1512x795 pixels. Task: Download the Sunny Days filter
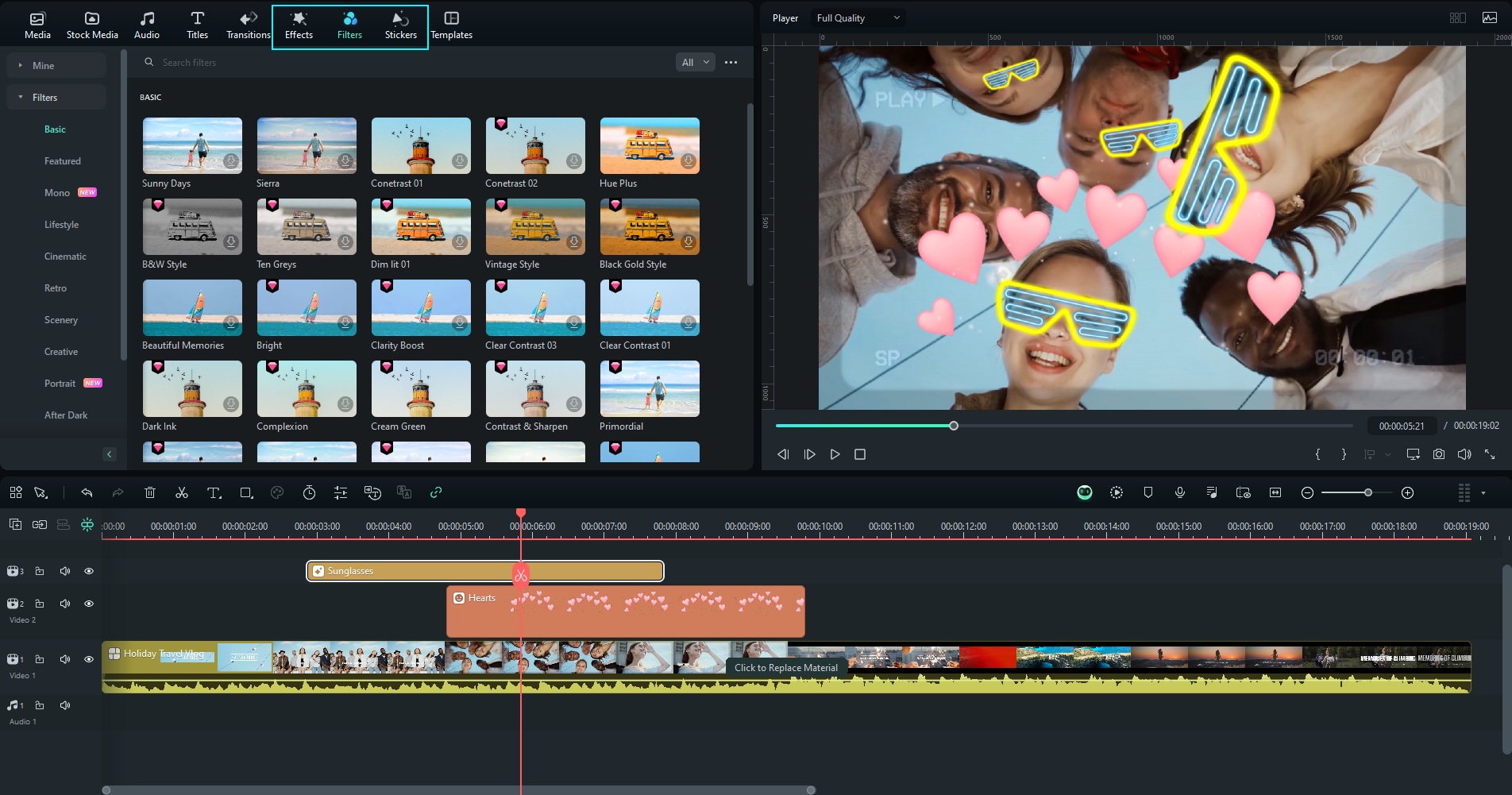point(231,161)
